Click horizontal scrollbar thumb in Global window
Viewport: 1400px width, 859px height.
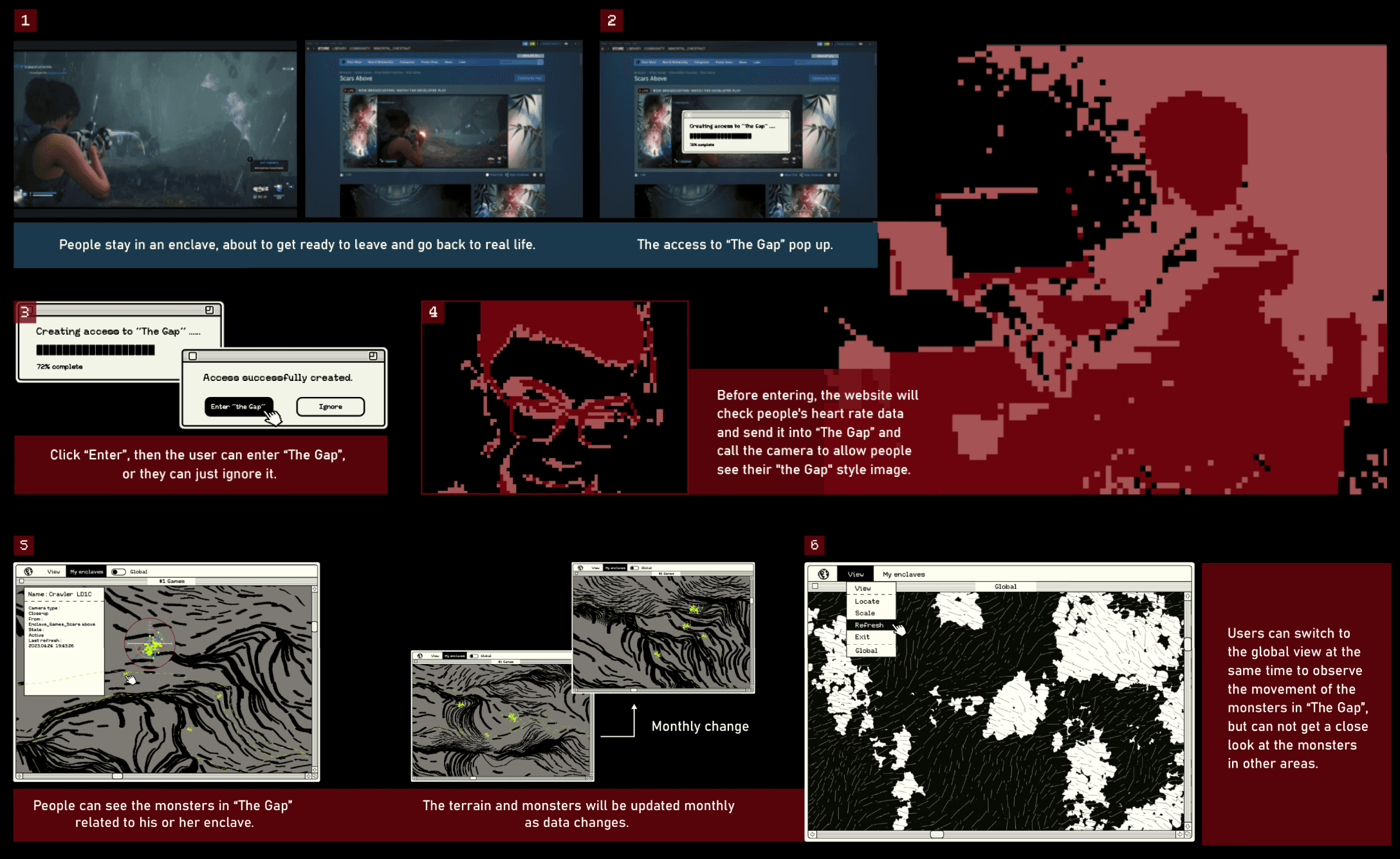(937, 834)
